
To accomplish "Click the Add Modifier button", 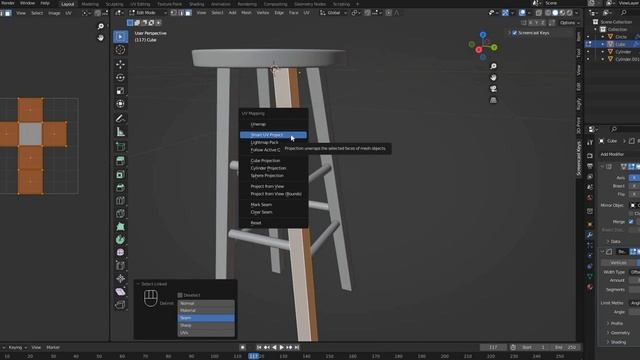I will [x=619, y=154].
